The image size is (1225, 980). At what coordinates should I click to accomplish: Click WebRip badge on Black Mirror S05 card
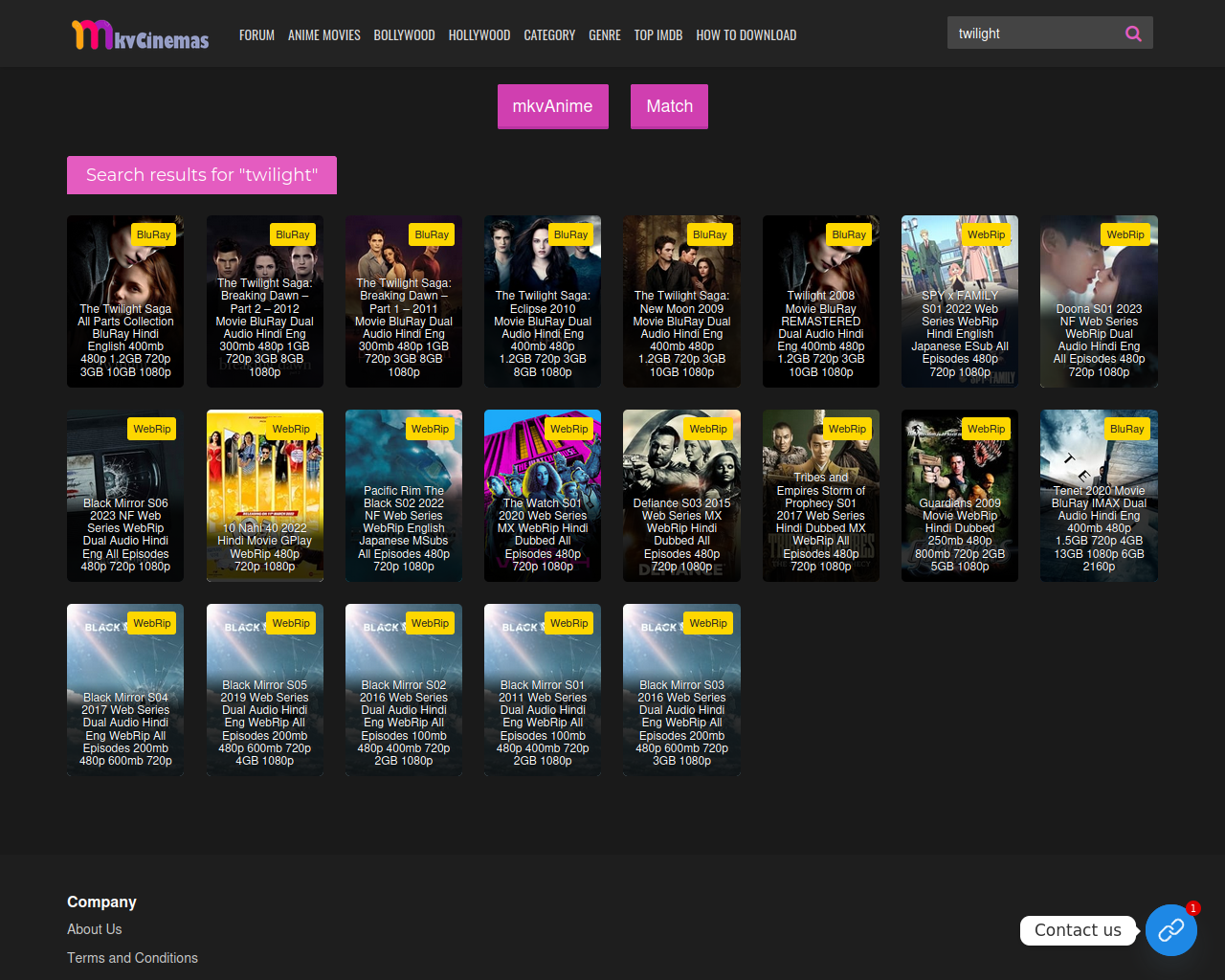(x=291, y=623)
